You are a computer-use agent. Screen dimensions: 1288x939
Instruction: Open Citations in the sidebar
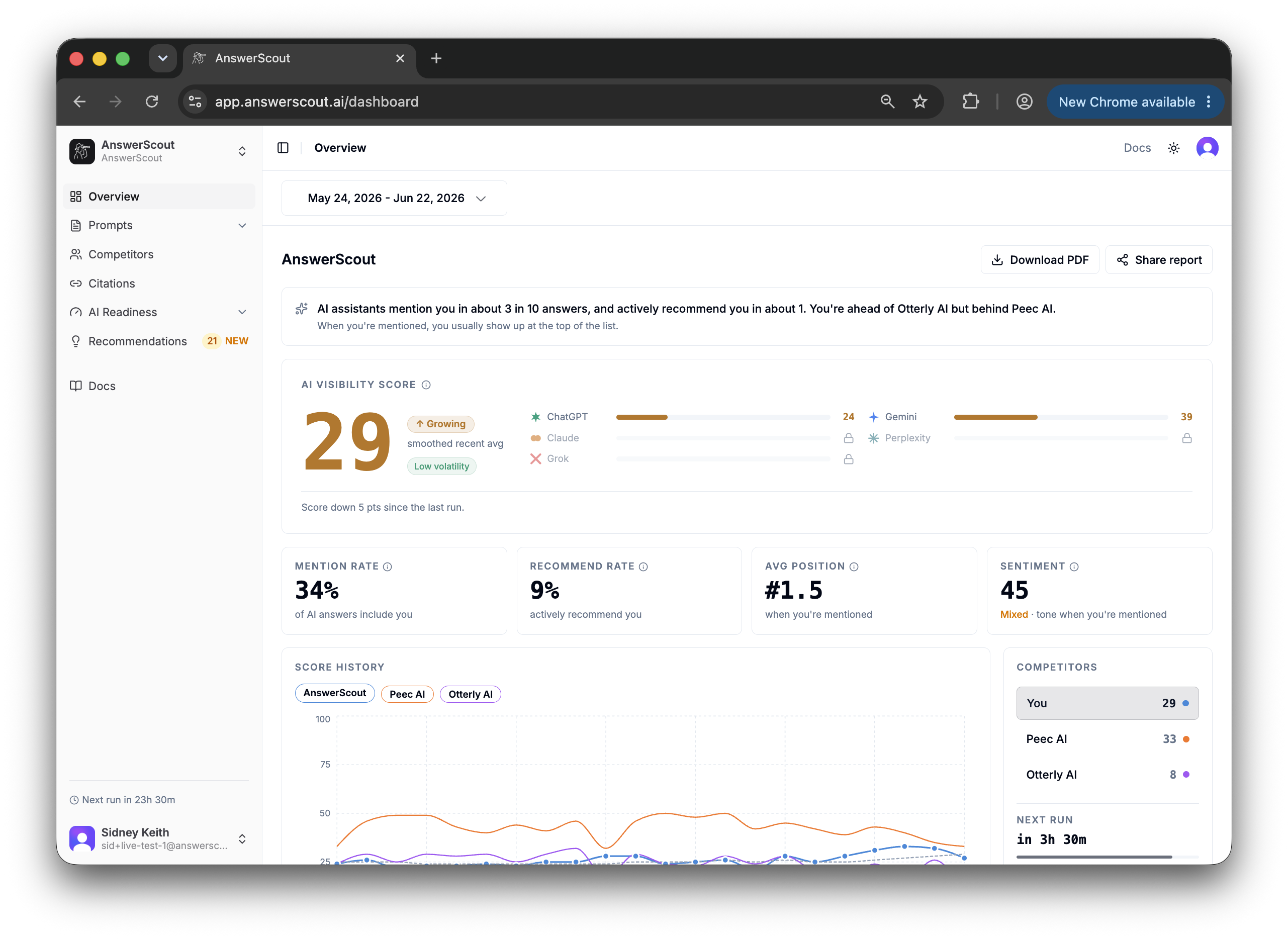(x=159, y=283)
